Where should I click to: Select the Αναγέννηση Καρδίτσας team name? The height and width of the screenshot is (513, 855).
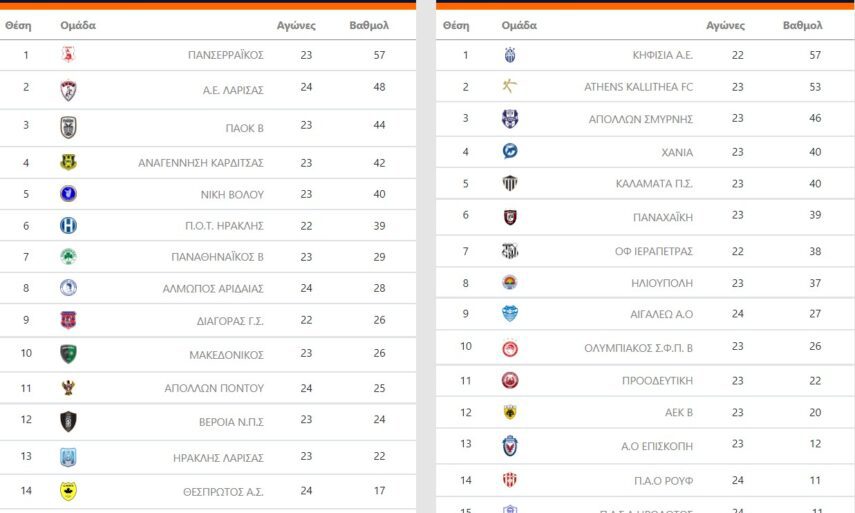pos(201,163)
